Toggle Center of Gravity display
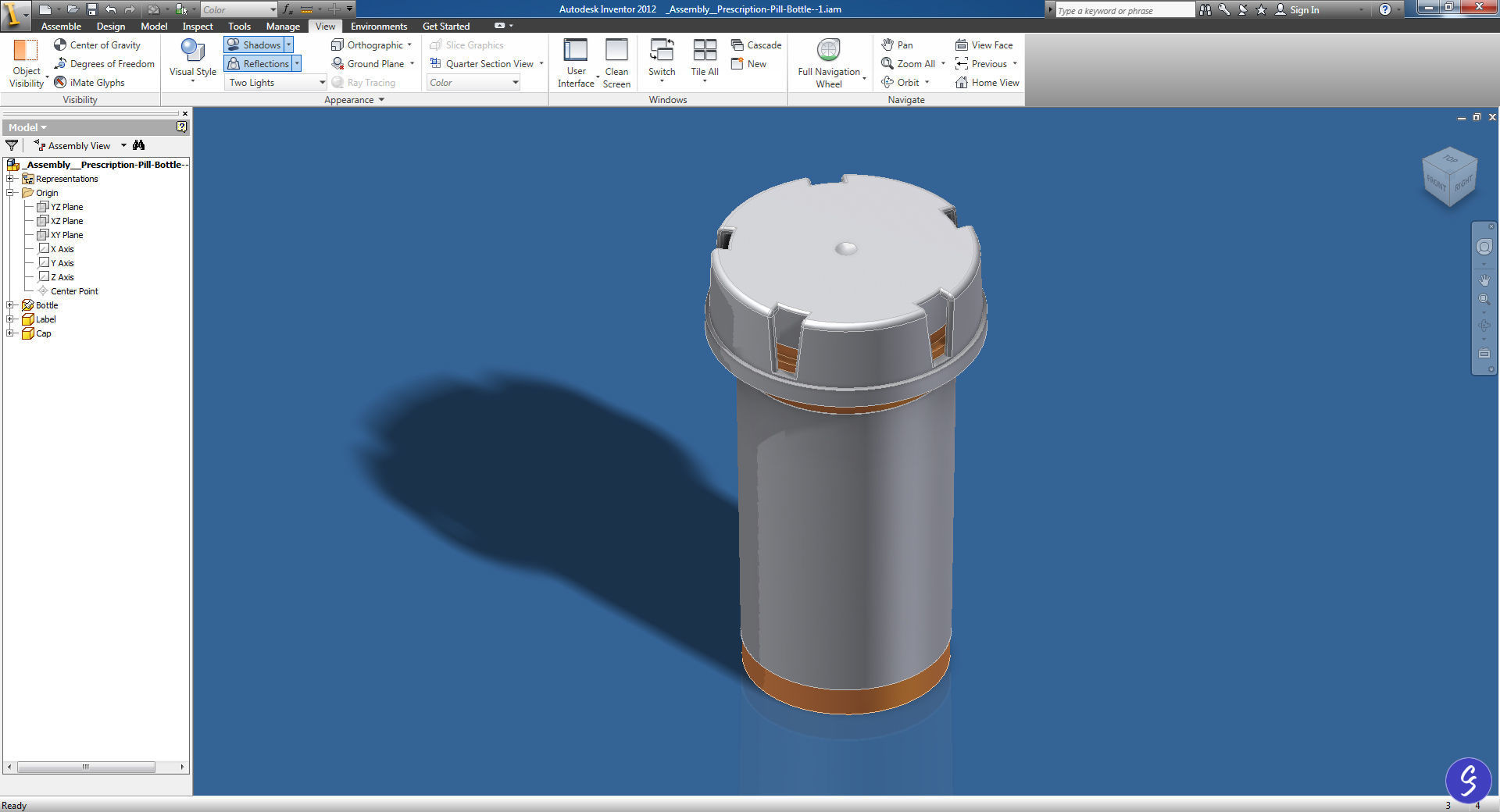Screen dimensions: 1500x812 pyautogui.click(x=97, y=45)
